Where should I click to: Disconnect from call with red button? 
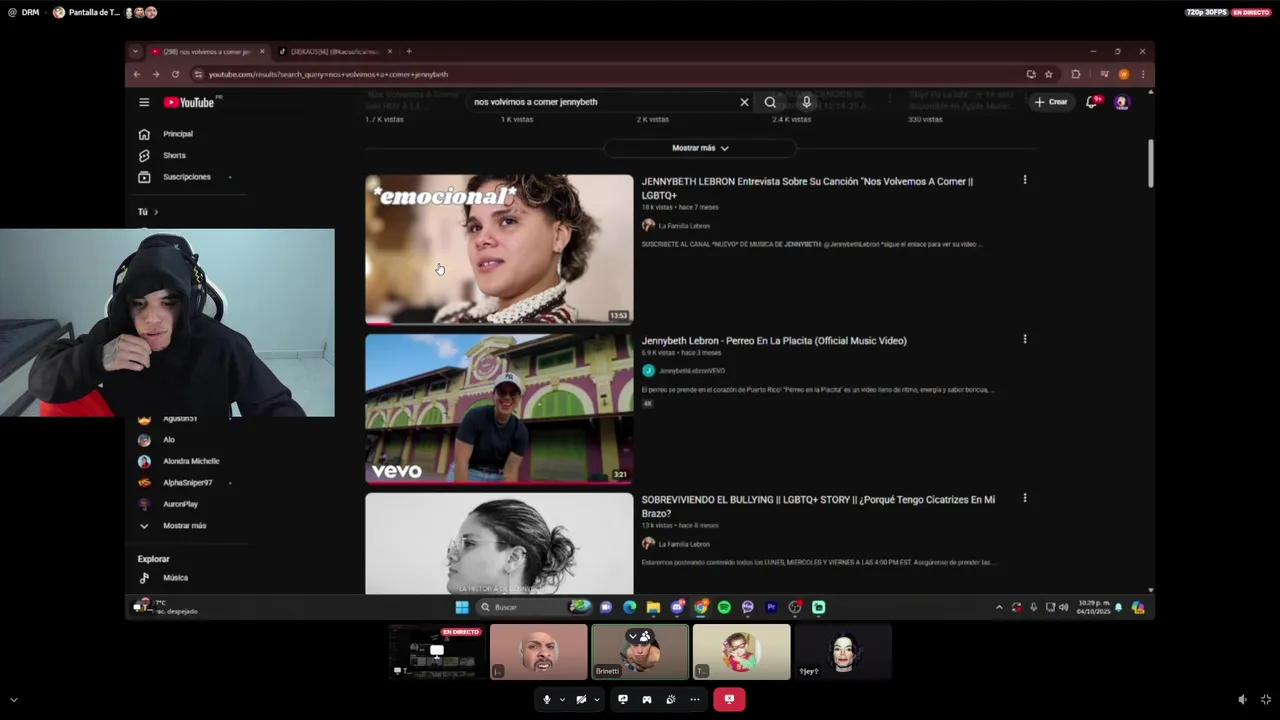coord(729,700)
